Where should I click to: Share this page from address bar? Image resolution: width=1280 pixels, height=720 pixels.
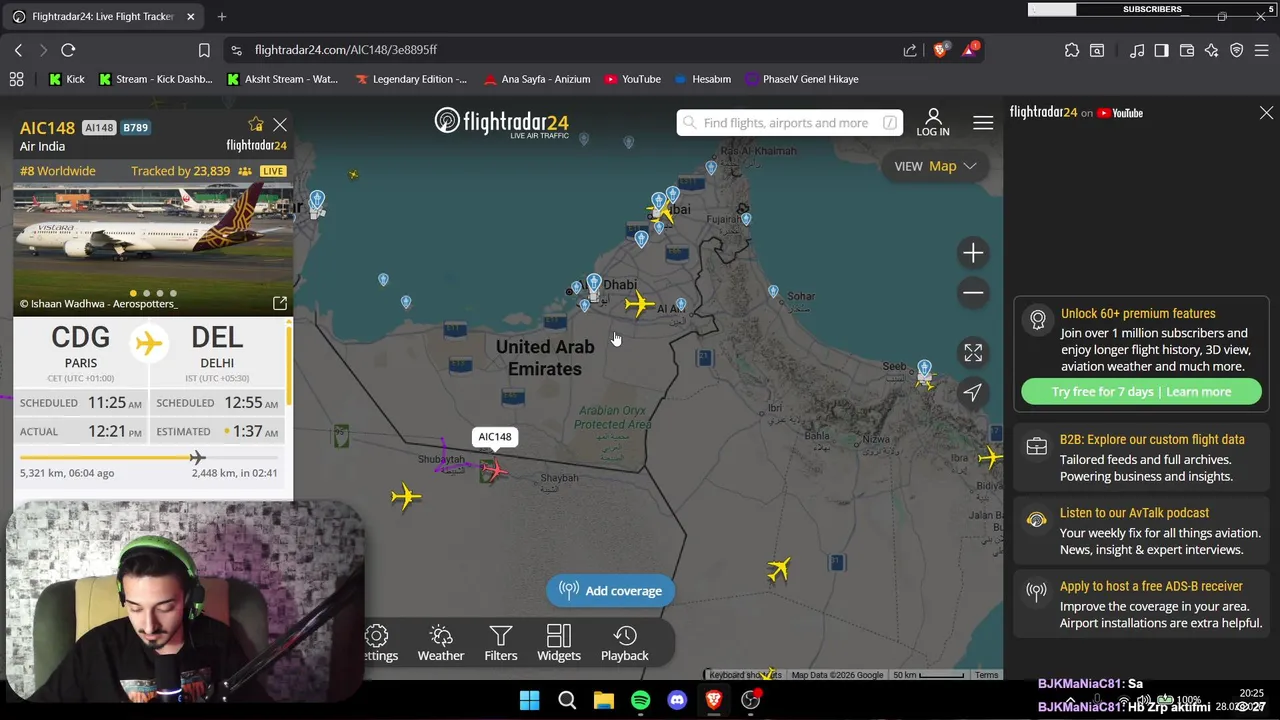click(910, 50)
